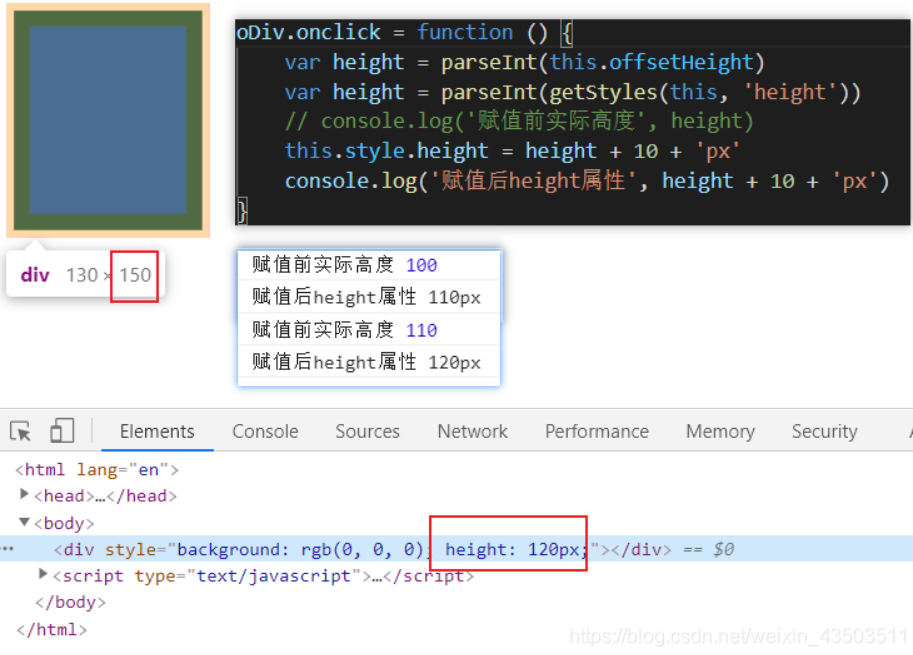Open the Console tab

coord(265,431)
